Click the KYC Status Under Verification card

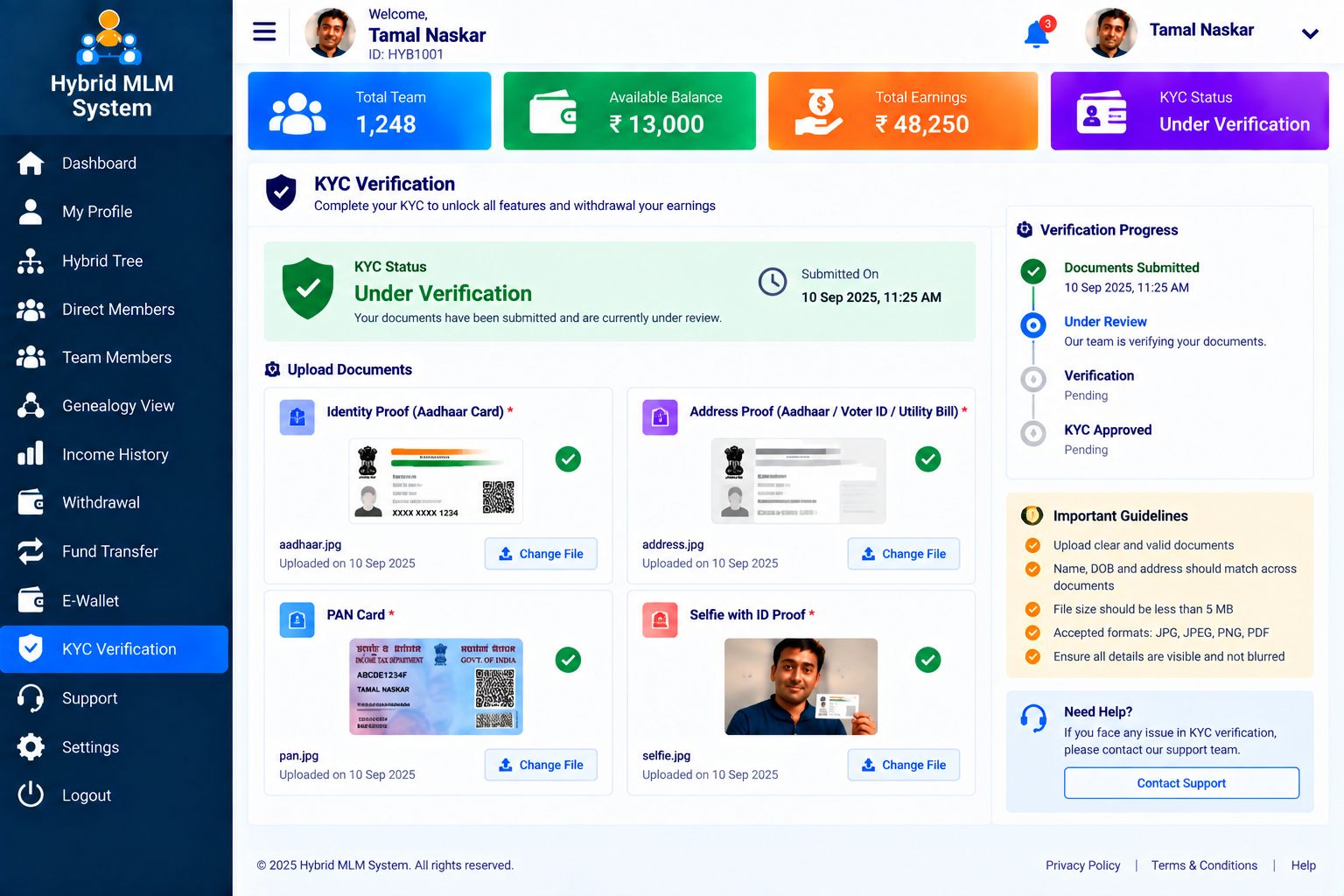coord(1189,111)
